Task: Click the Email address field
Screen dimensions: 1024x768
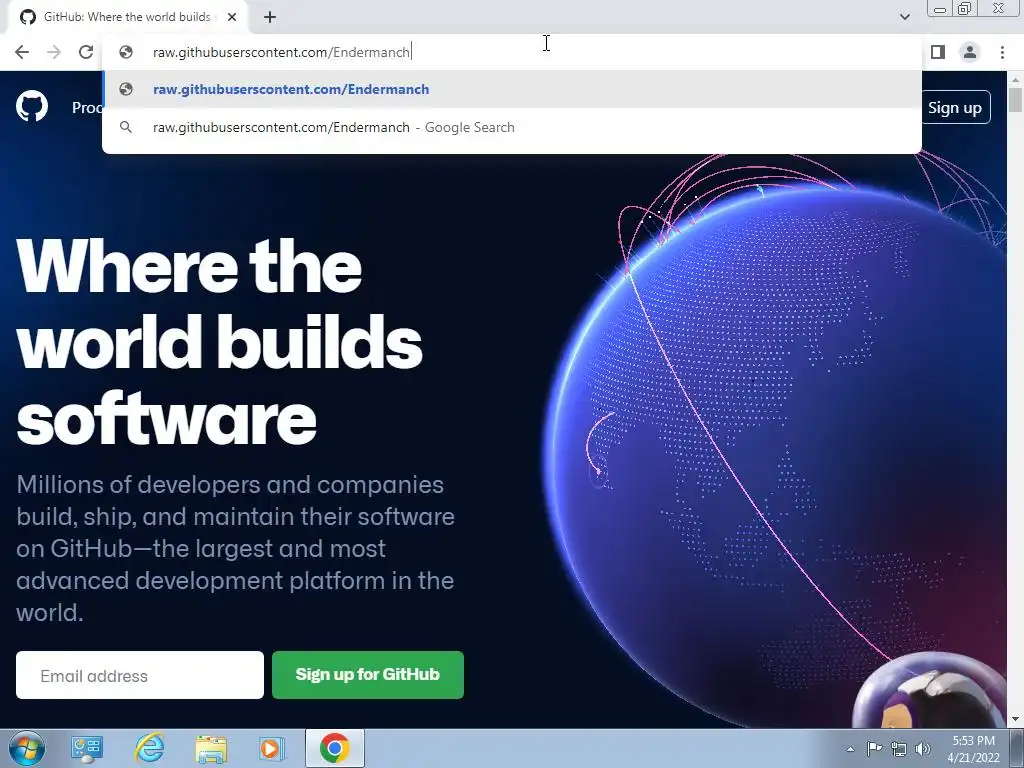Action: pyautogui.click(x=140, y=675)
